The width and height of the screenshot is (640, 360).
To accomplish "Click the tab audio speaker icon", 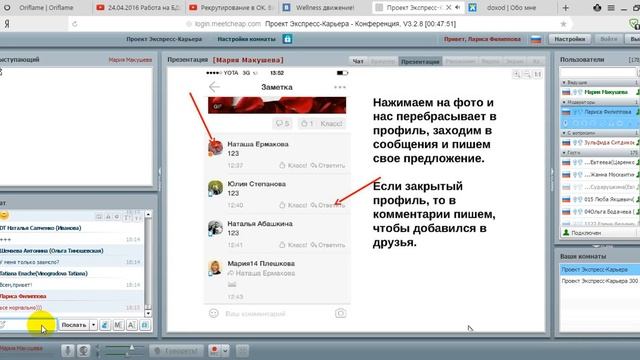I will point(458,7).
